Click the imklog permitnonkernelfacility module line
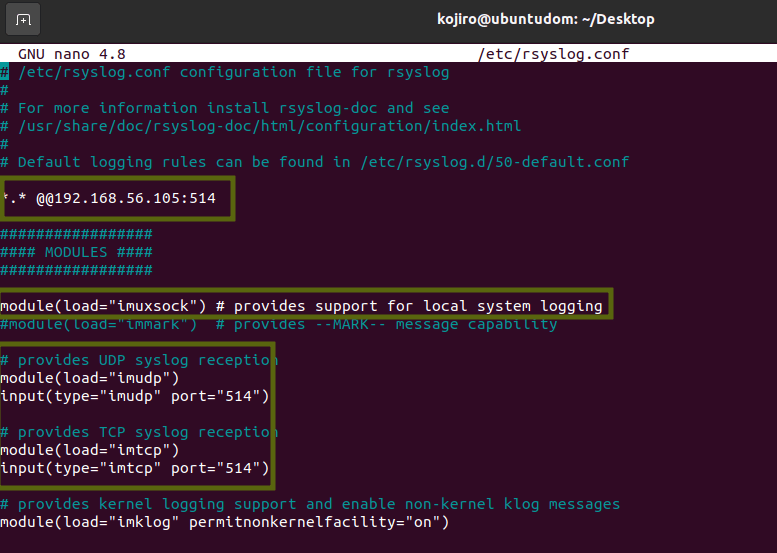777x553 pixels. tap(225, 522)
